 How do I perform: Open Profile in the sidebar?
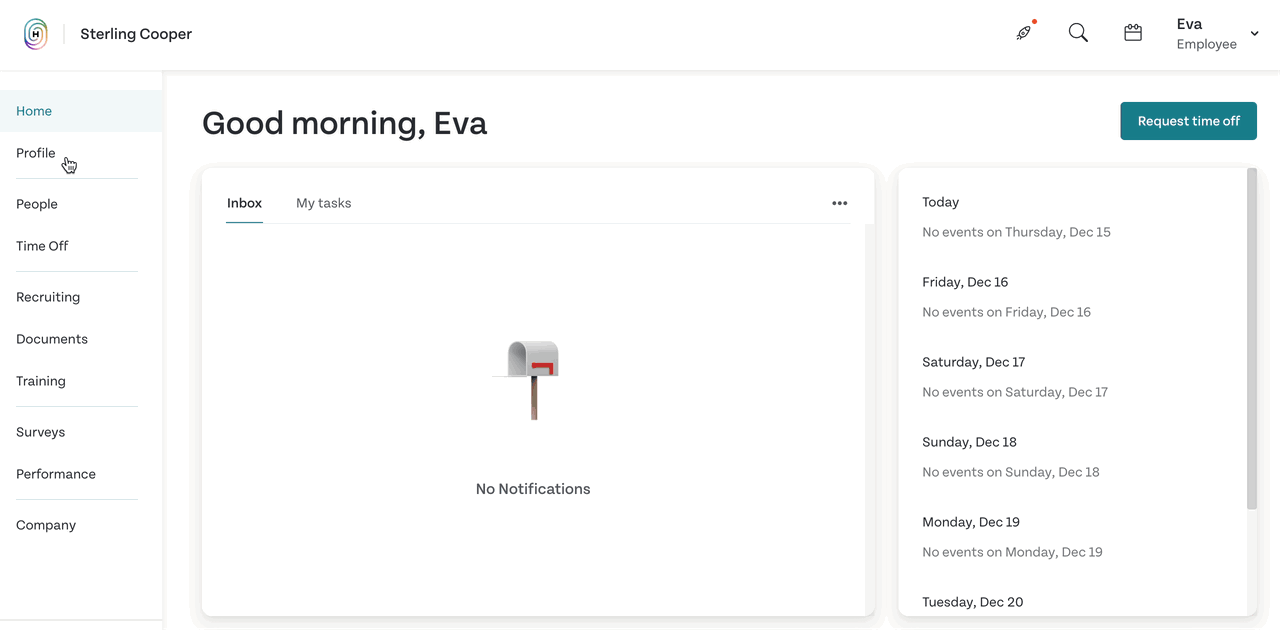tap(36, 153)
